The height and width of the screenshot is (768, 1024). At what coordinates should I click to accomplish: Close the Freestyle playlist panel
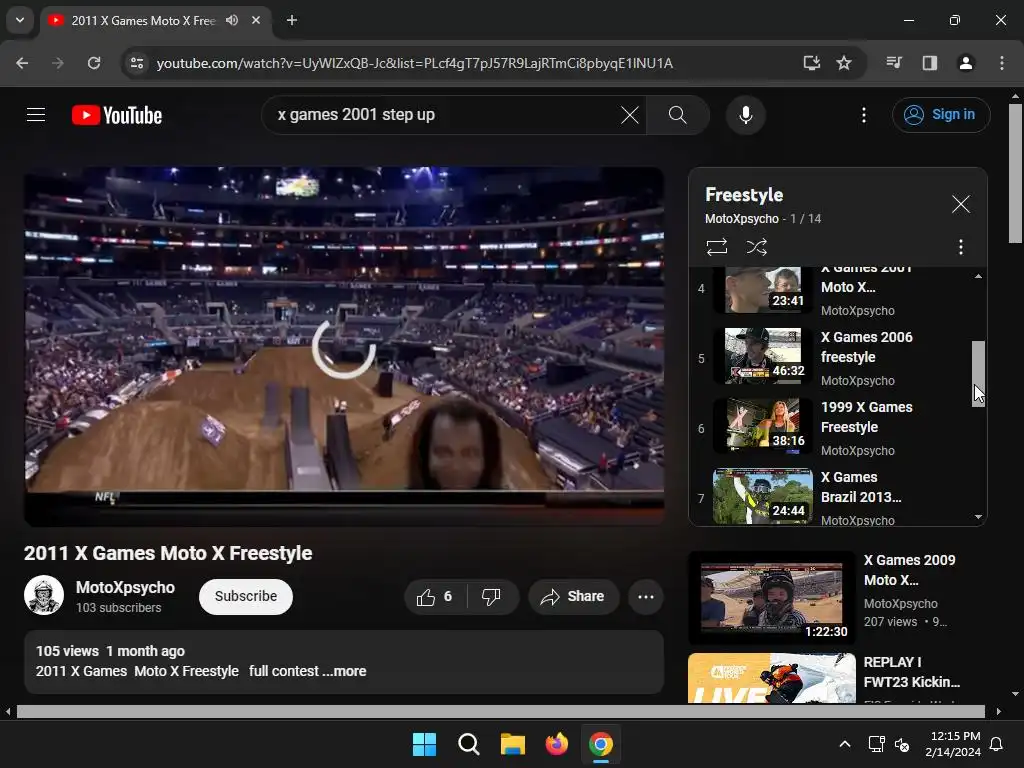(x=960, y=204)
